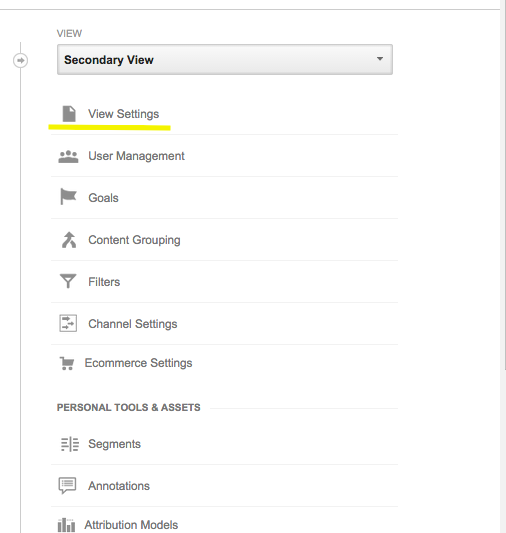Viewport: 506px width, 533px height.
Task: Click the Channel Settings arrows icon
Action: tap(68, 323)
